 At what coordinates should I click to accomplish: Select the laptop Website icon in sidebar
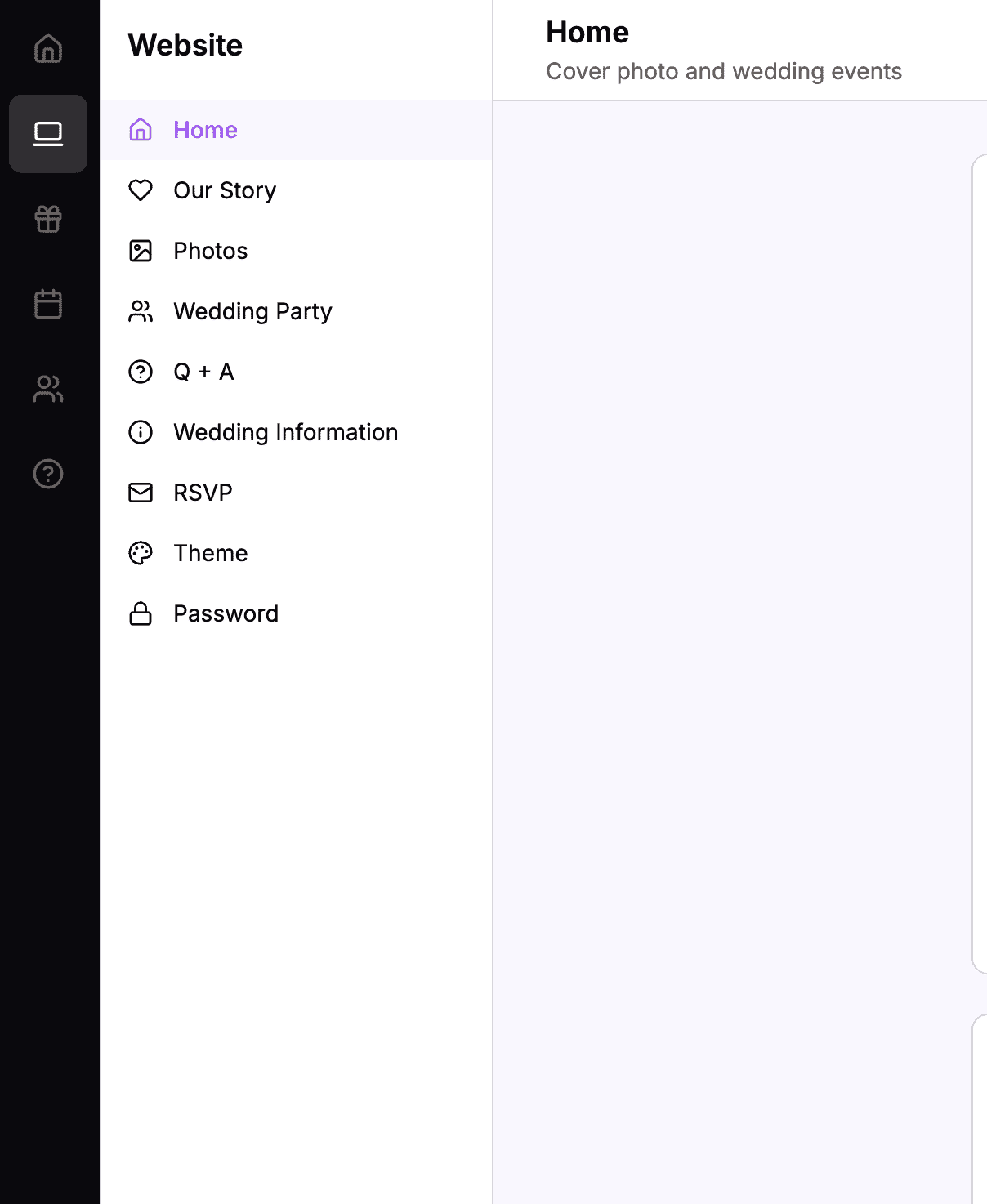click(x=47, y=135)
